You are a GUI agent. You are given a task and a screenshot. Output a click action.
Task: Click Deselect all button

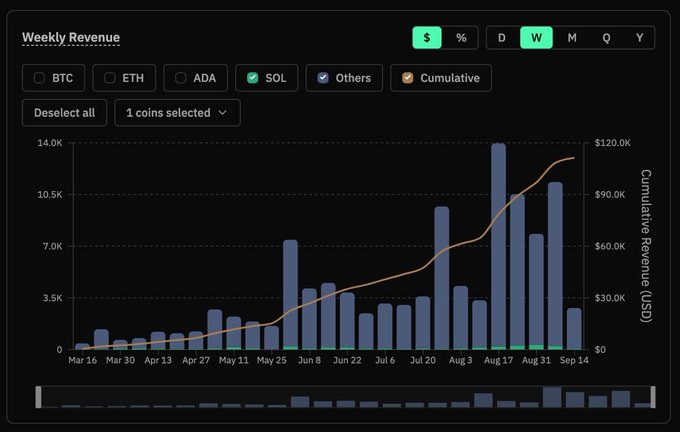(64, 113)
